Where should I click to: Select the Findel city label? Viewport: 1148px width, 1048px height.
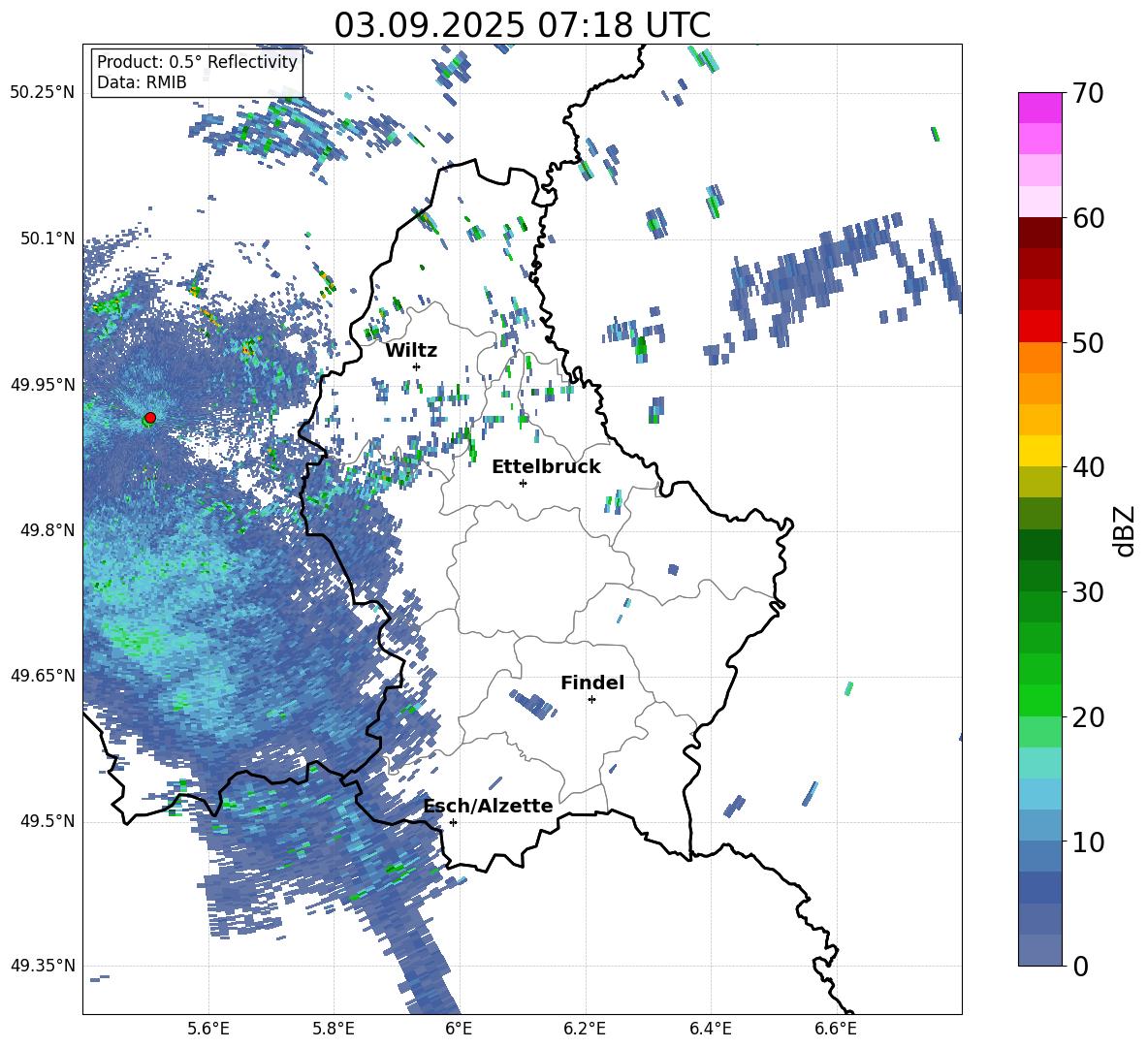coord(592,683)
